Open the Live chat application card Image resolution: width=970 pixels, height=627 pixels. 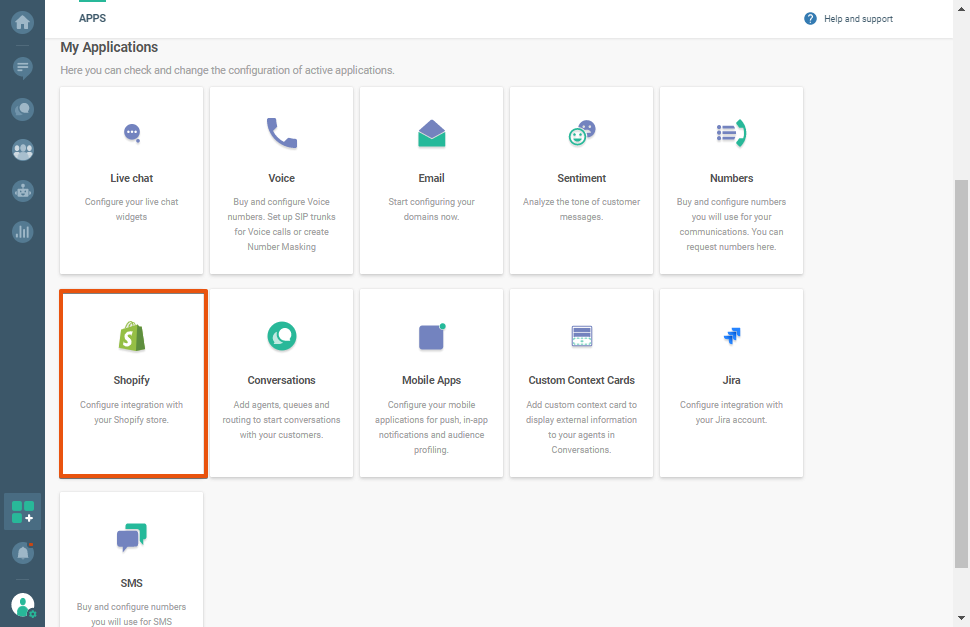[x=132, y=180]
